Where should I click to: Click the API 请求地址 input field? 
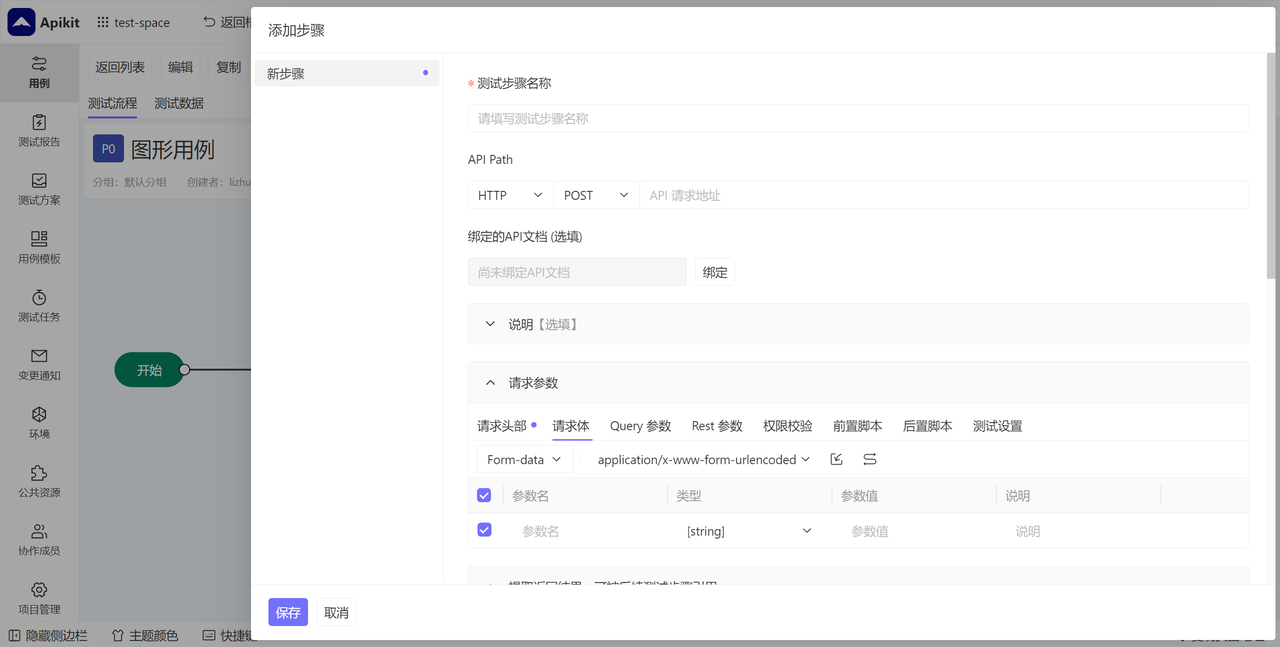pos(944,195)
